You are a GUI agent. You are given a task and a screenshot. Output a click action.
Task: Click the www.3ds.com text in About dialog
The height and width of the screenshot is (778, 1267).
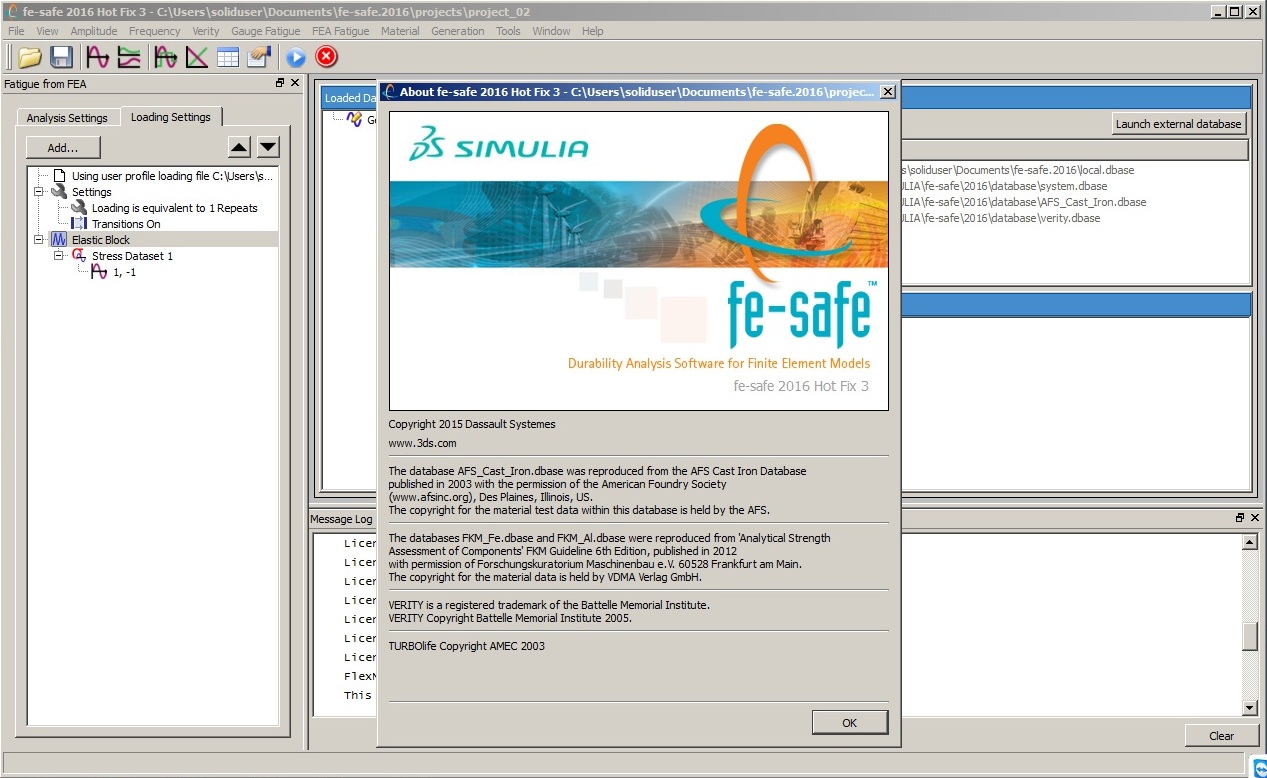pyautogui.click(x=422, y=443)
